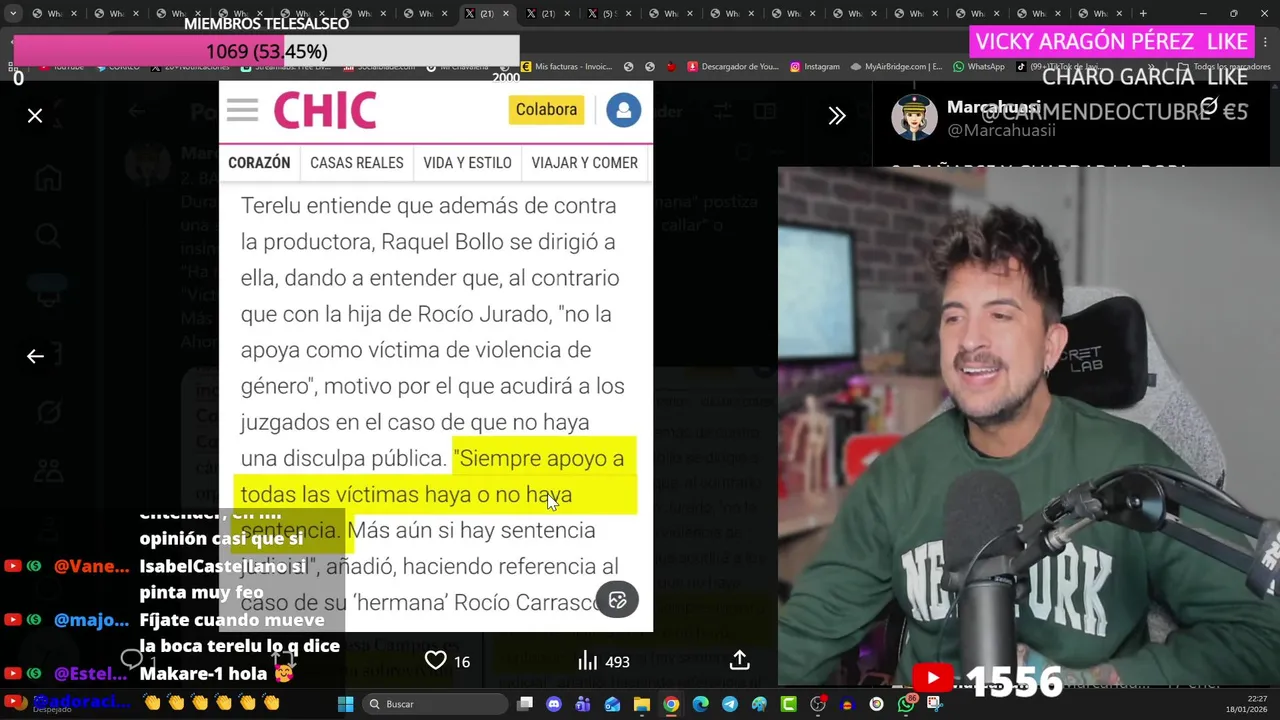This screenshot has width=1280, height=720.
Task: Open the Descargador de You... bookmark
Action: click(733, 67)
